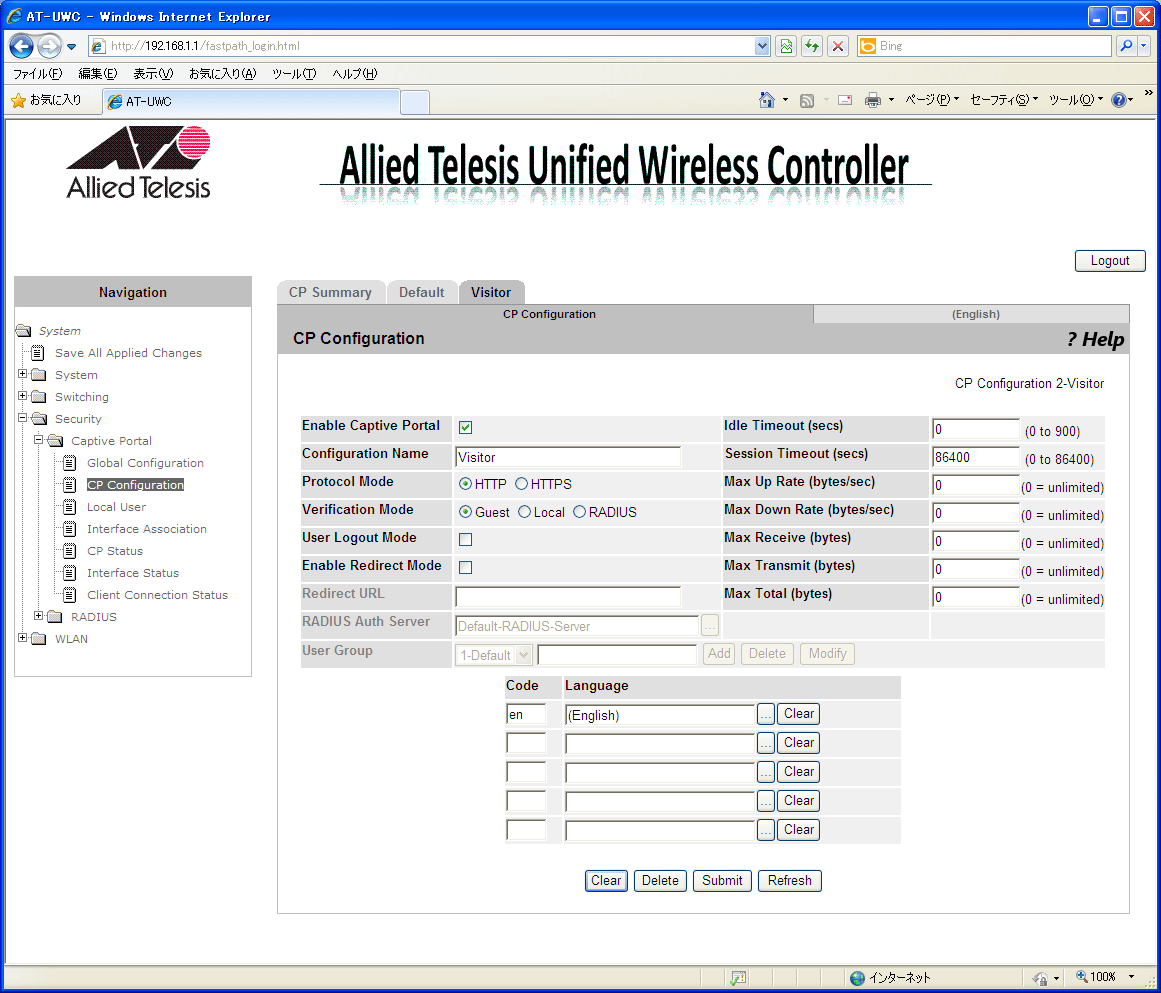The height and width of the screenshot is (993, 1161).
Task: Go forward with the browser Forward arrow
Action: point(50,46)
